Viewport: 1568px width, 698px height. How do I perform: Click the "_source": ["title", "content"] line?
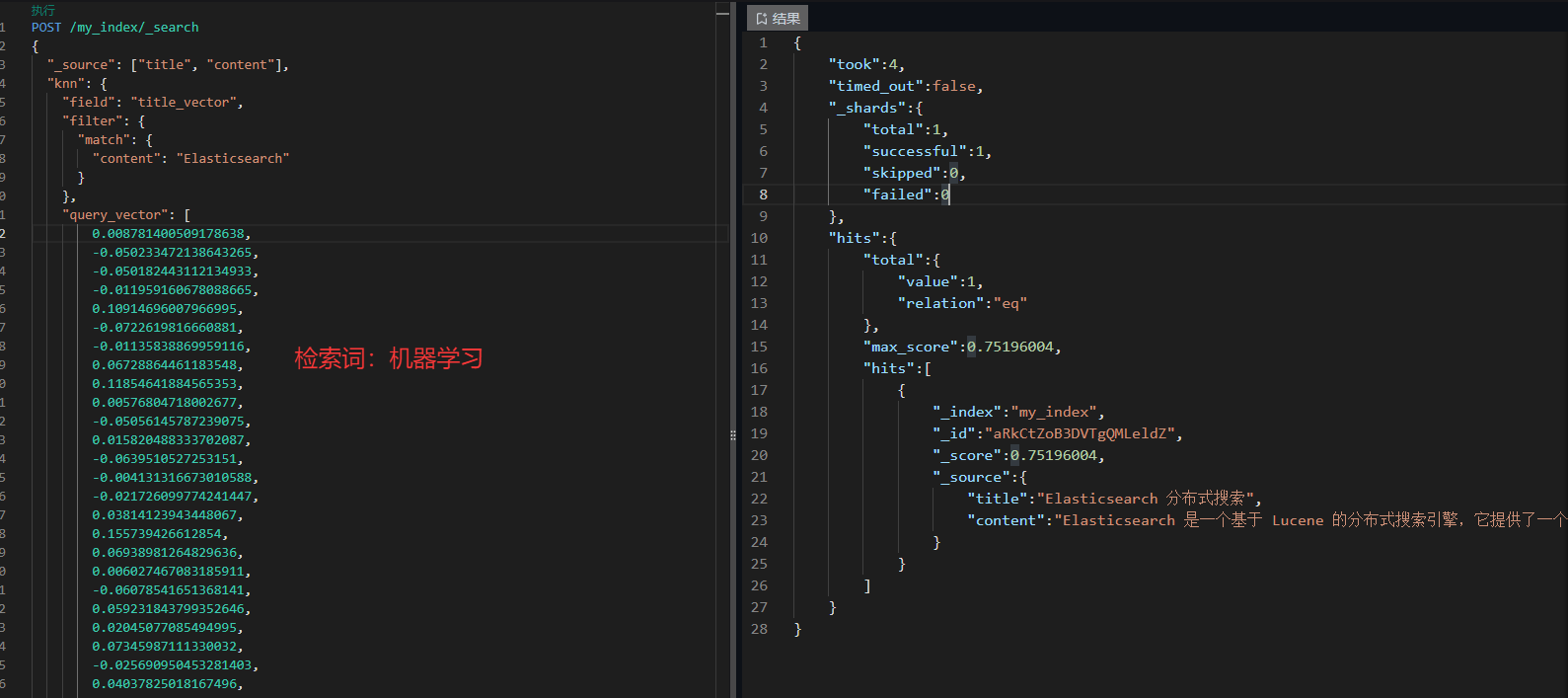[168, 64]
